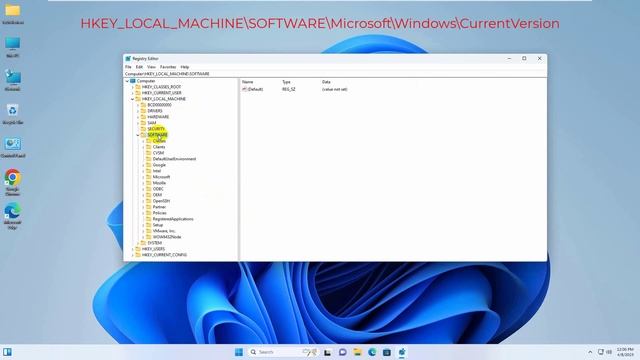Screen dimensions: 640x360
Task: Click the Computer icon in the tree
Action: 133,81
